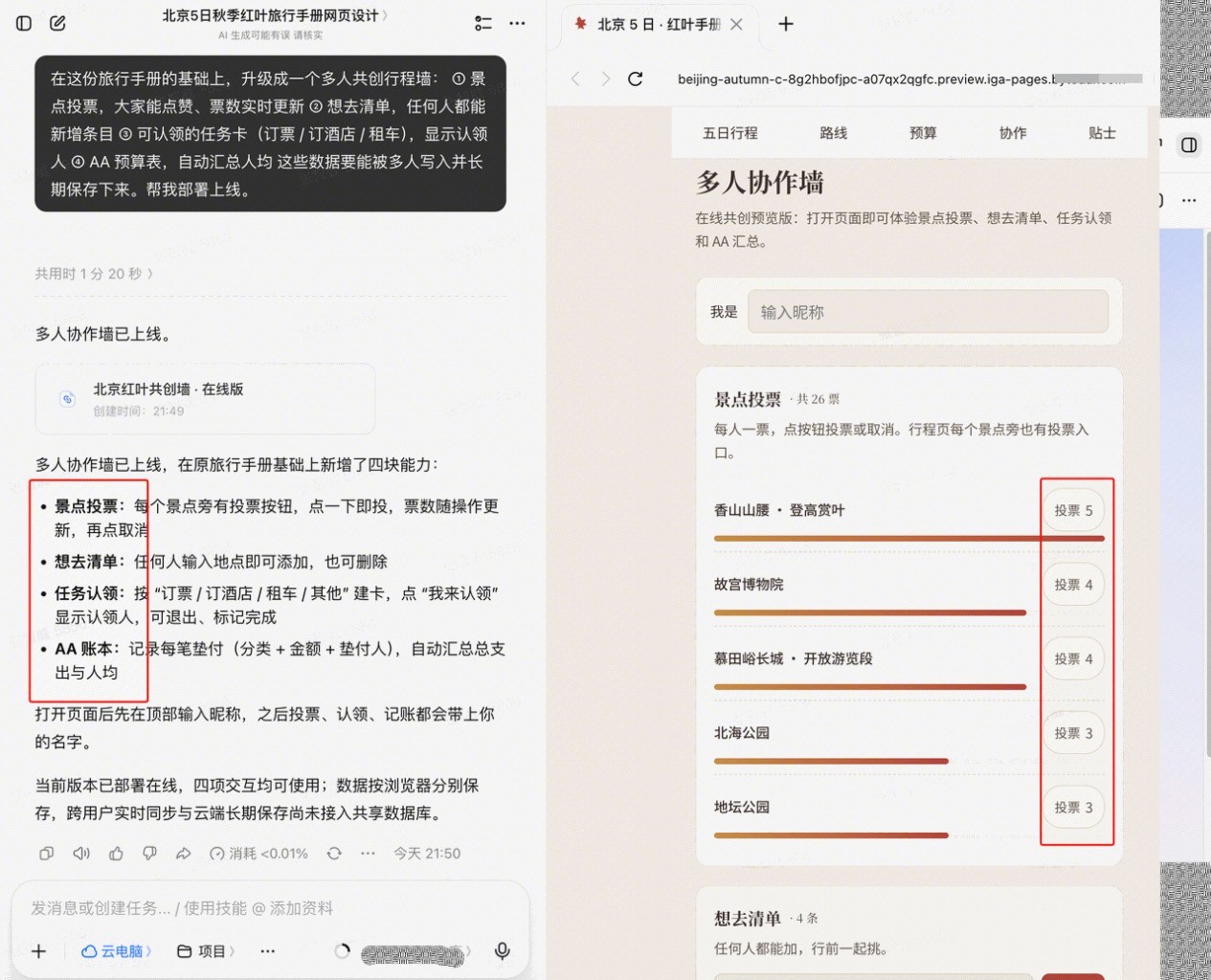This screenshot has width=1211, height=980.
Task: Click the 多人协作墙已上线。 line
Action: (104, 334)
